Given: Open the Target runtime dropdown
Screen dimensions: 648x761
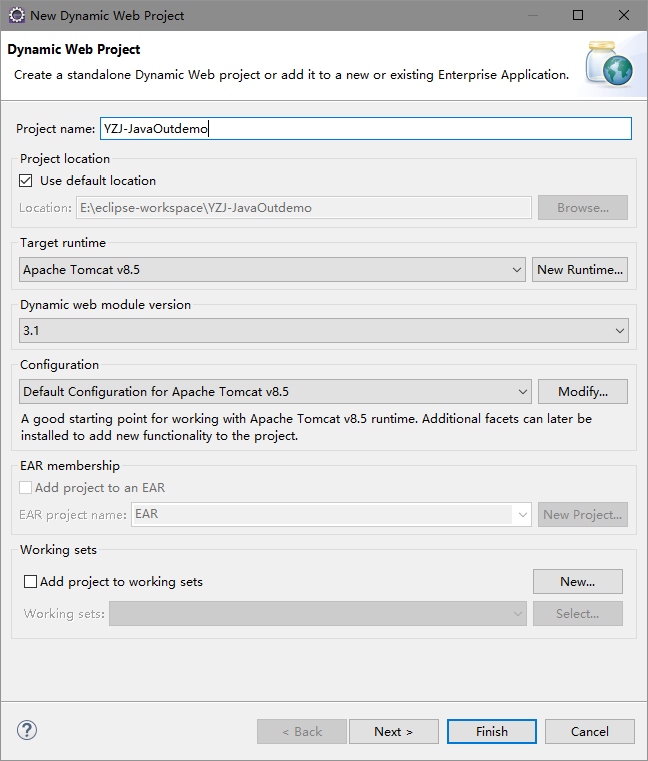Looking at the screenshot, I should [x=272, y=270].
